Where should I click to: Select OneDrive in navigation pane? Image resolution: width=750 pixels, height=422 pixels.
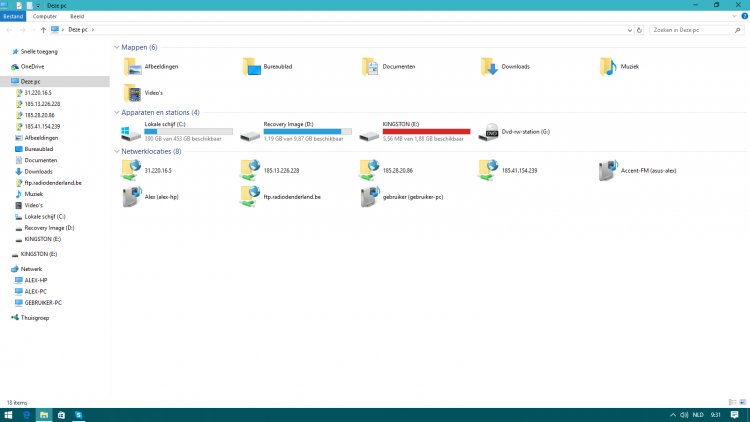[33, 67]
